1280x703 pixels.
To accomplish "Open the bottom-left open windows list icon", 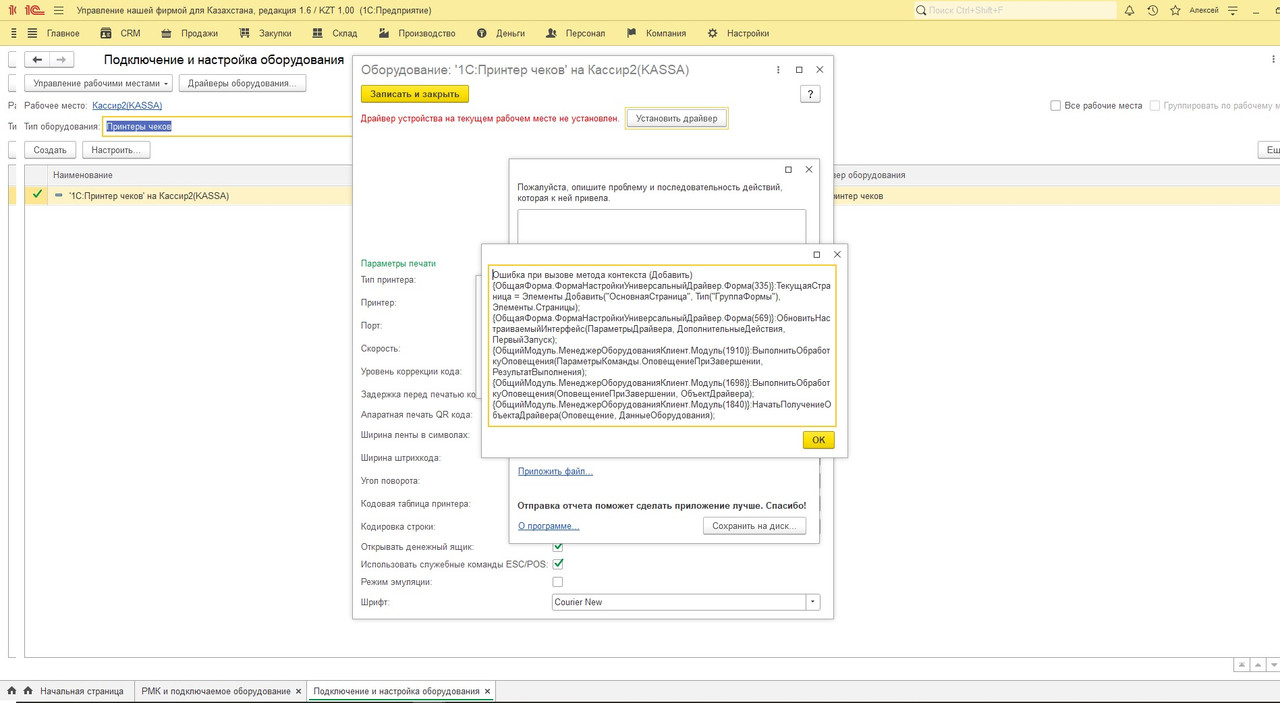I will [12, 691].
